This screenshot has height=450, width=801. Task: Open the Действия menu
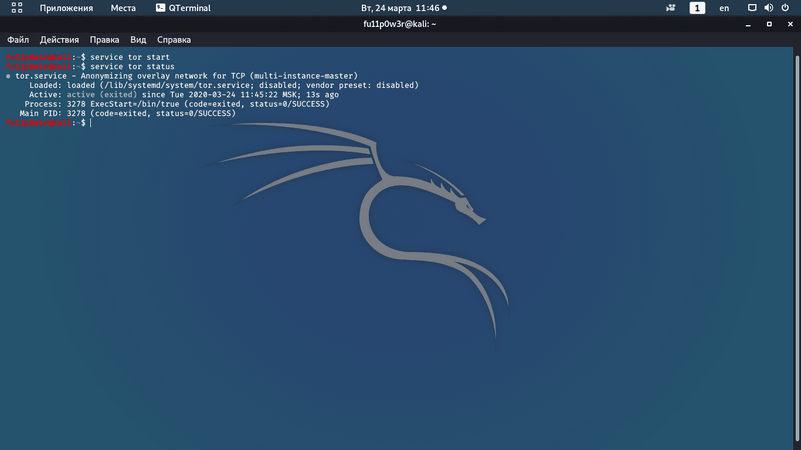tap(59, 40)
